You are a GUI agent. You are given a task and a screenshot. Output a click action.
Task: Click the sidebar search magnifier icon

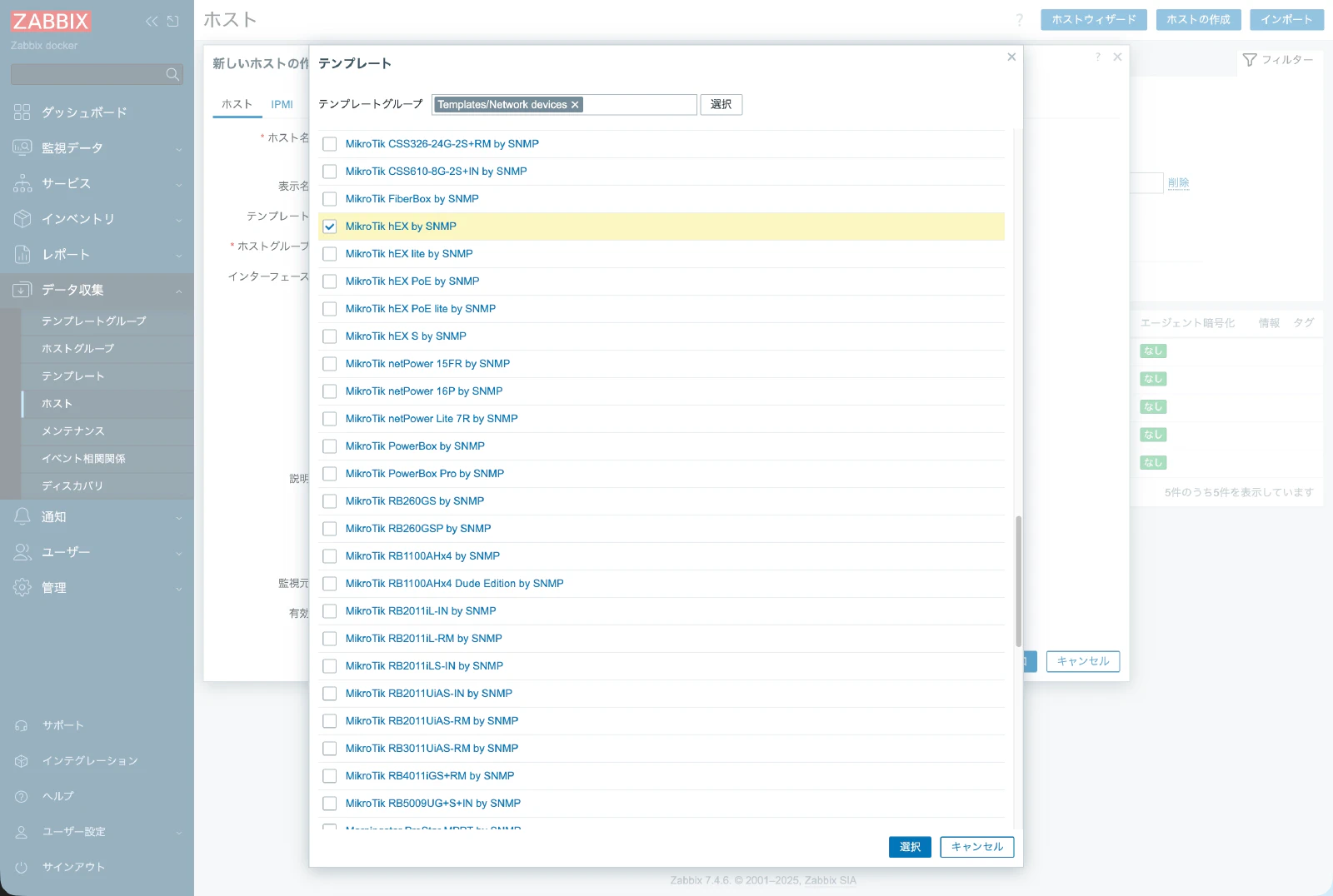click(172, 75)
